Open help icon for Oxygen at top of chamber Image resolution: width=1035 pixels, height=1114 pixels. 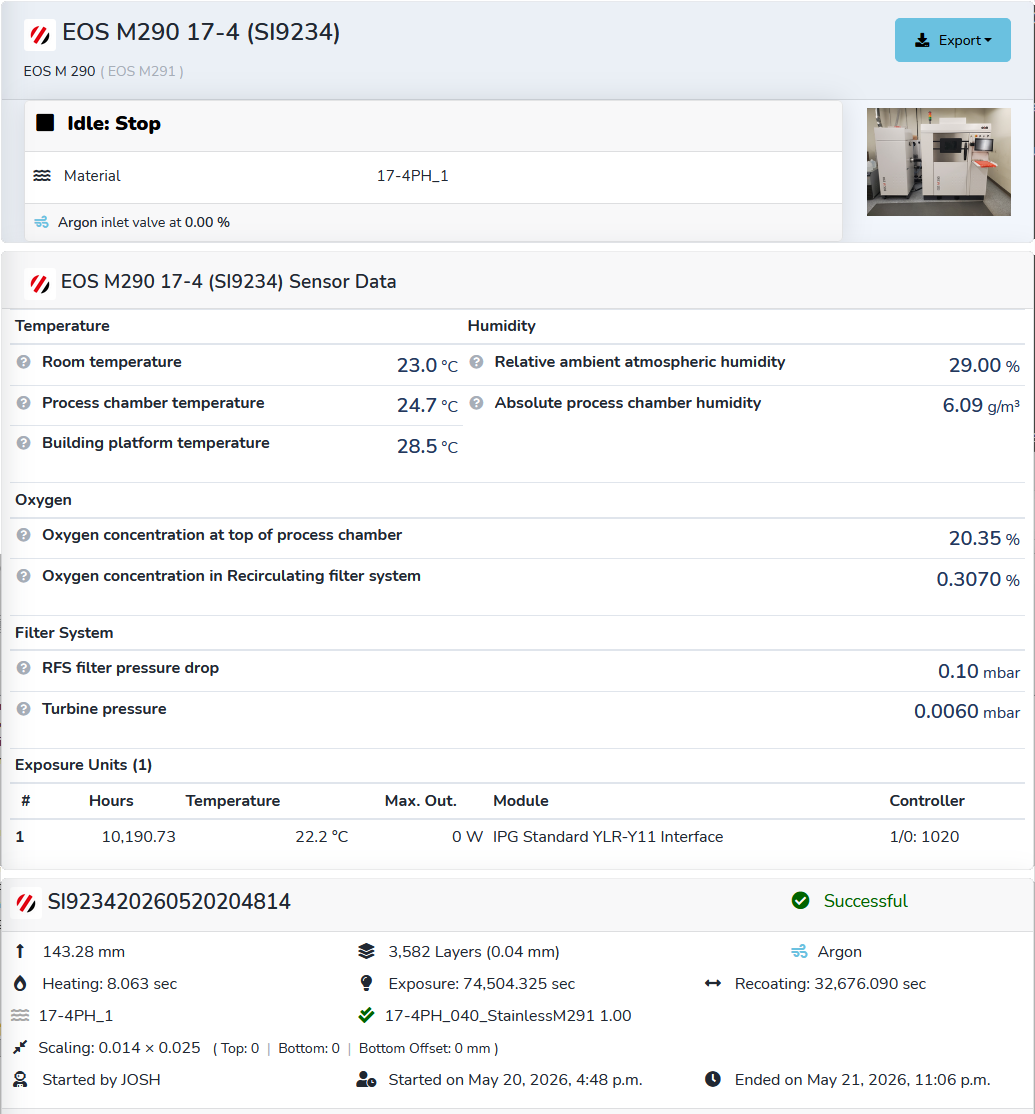click(23, 535)
